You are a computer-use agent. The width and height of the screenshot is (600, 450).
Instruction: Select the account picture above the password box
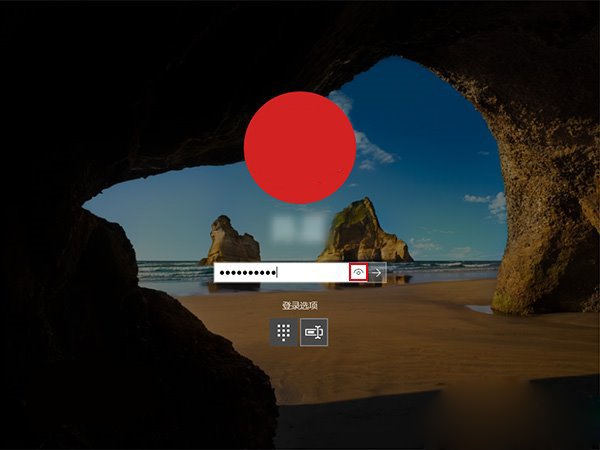[300, 147]
